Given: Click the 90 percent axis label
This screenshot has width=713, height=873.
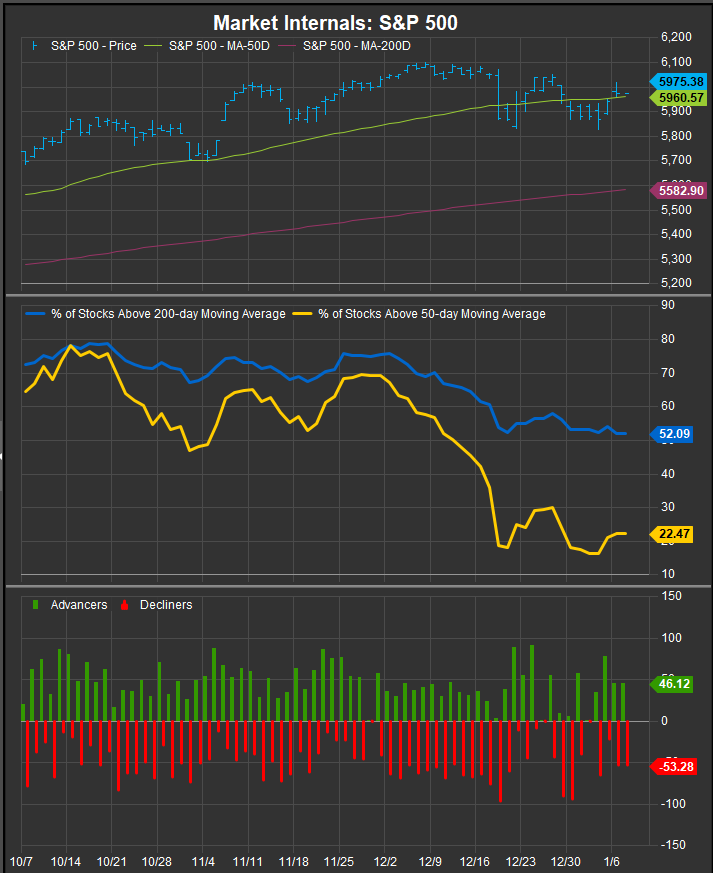Looking at the screenshot, I should point(667,305).
